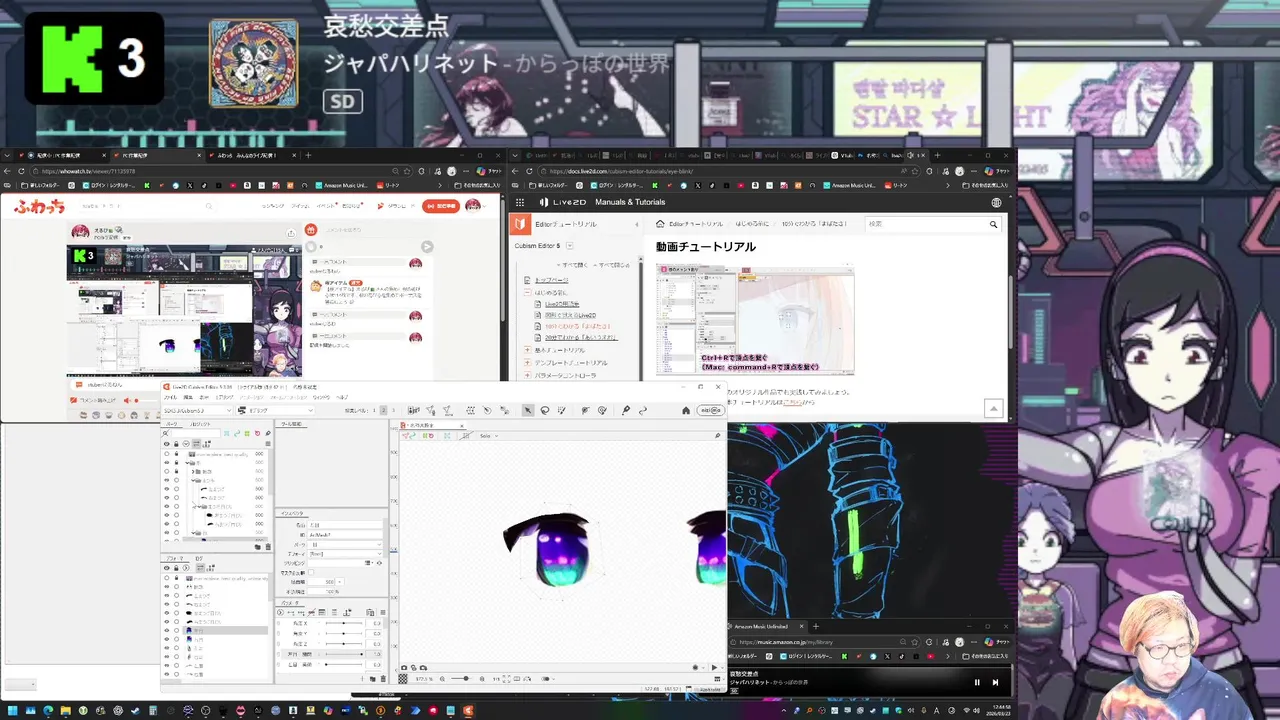Viewport: 1280px width, 720px height.
Task: Click the share icon on the whowatch stream
Action: pos(291,233)
